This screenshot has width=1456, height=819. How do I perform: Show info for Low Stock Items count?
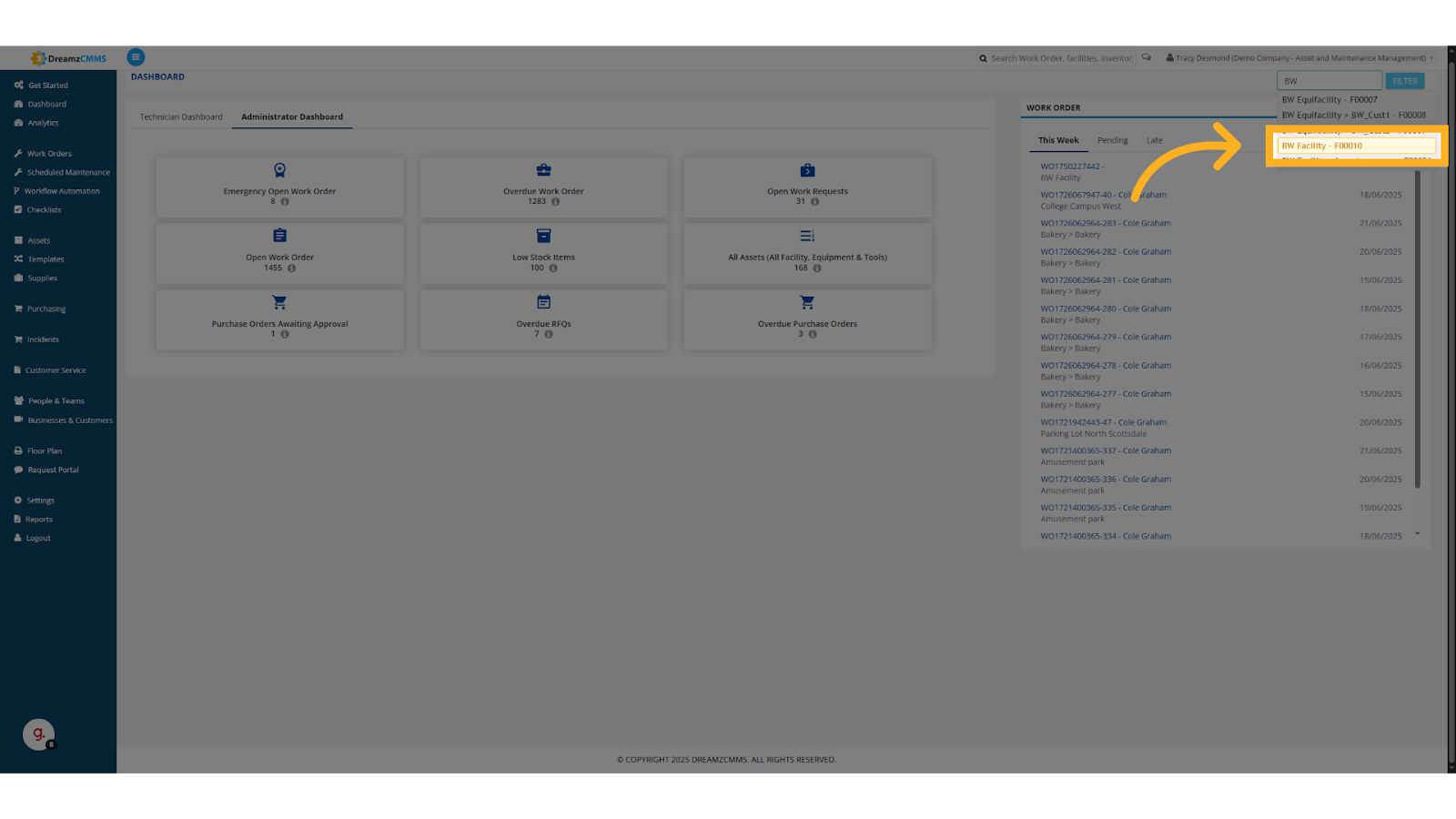(553, 268)
